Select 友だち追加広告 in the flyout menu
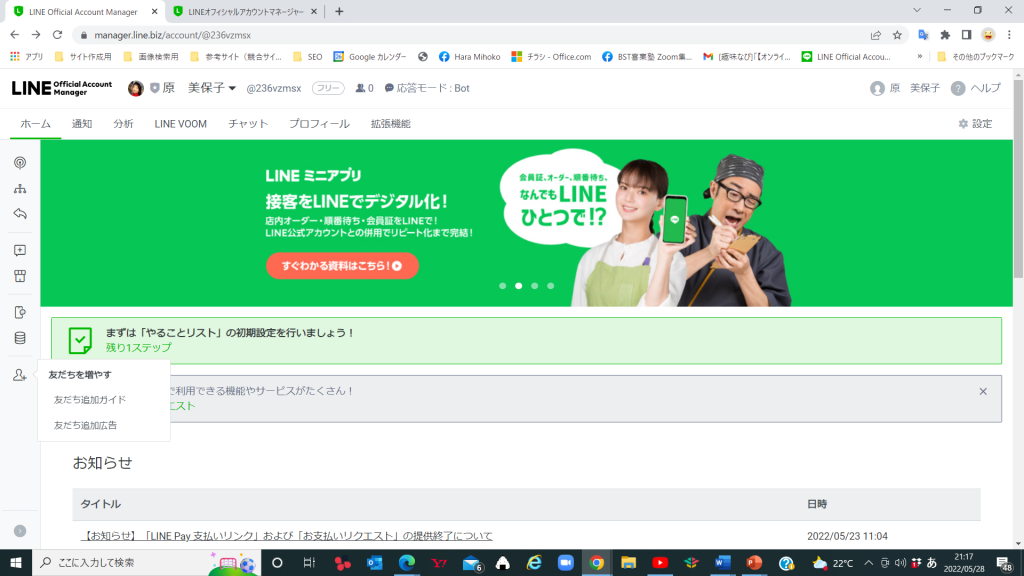1024x576 pixels. pyautogui.click(x=85, y=425)
